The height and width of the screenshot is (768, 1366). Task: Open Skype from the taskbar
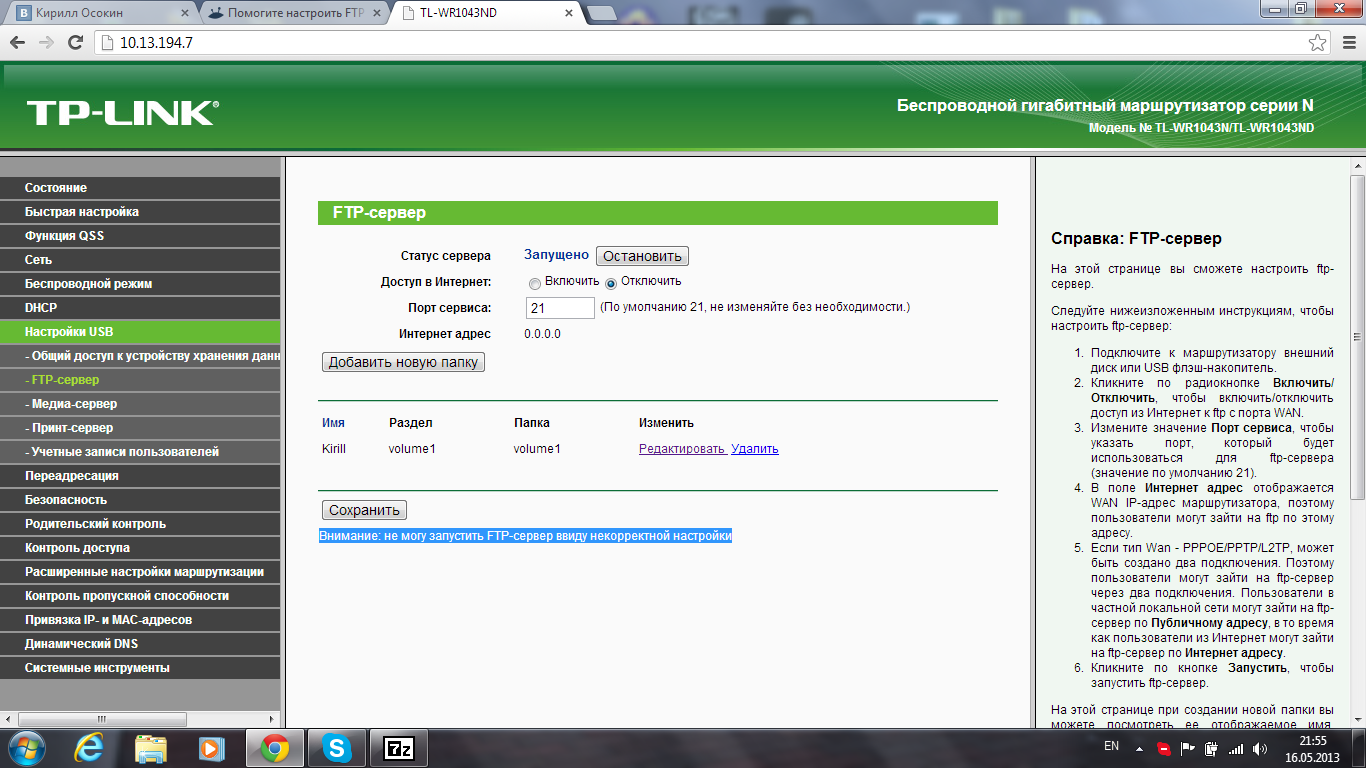[337, 748]
